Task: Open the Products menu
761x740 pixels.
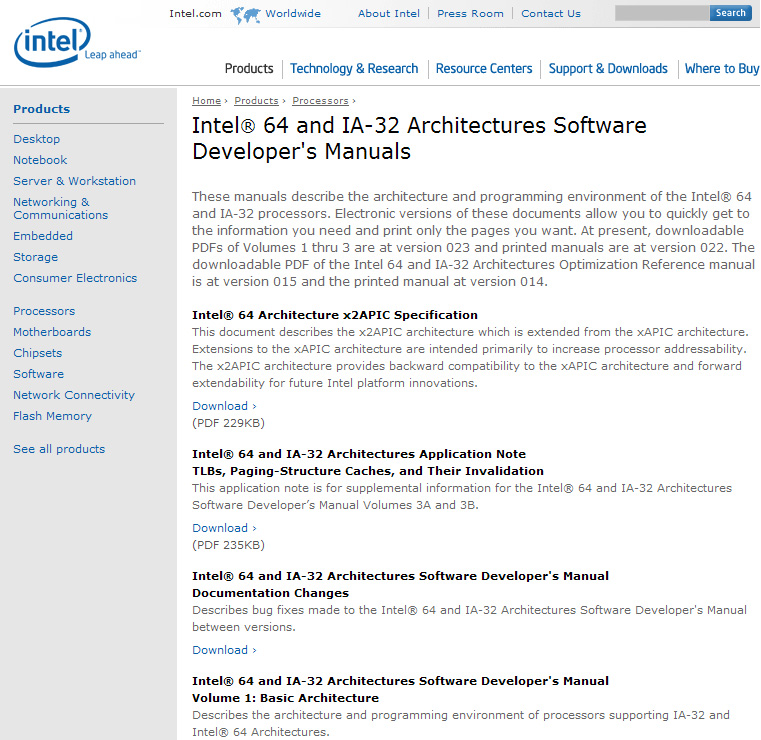Action: 249,69
